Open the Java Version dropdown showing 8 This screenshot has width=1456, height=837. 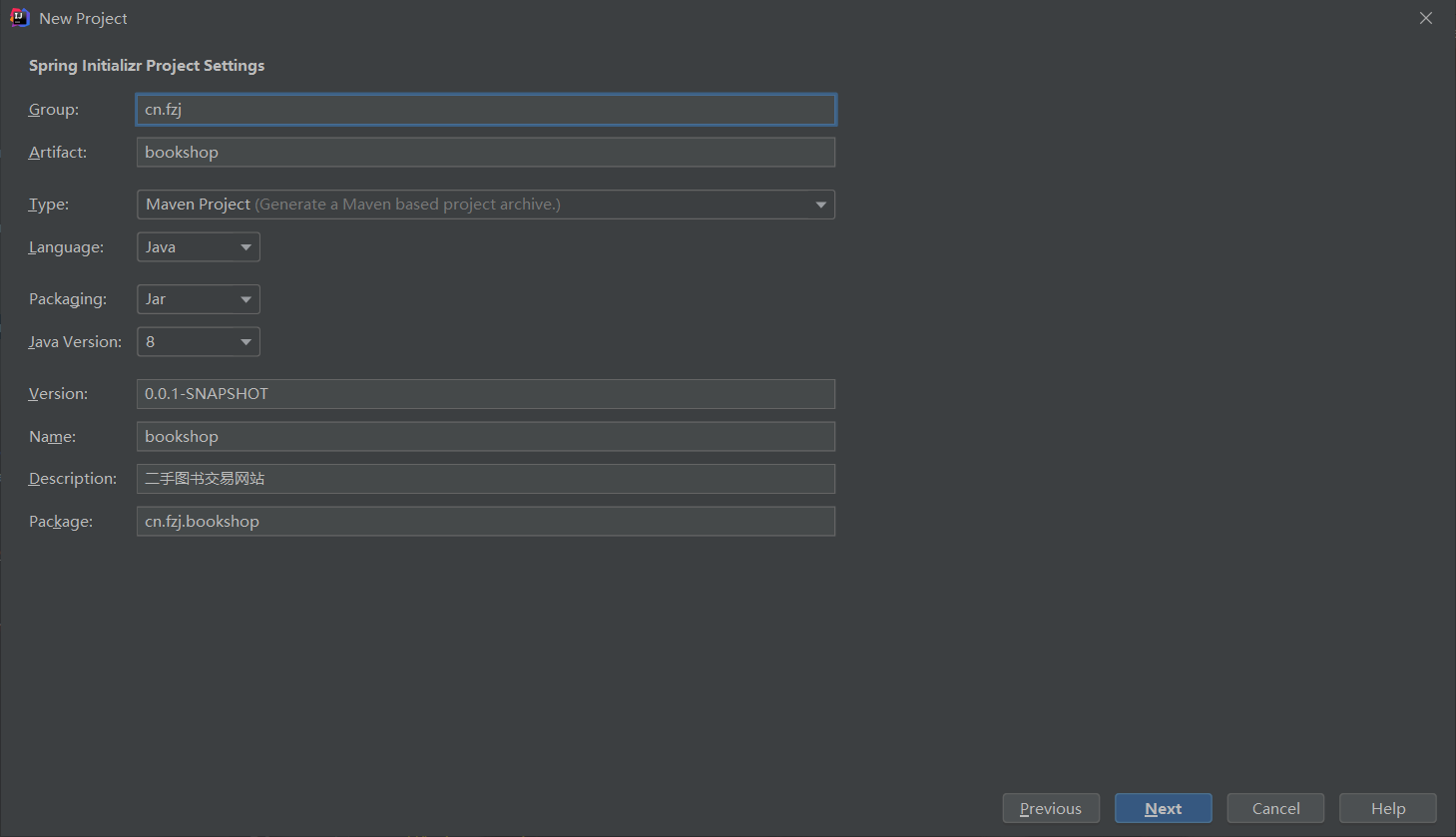(x=199, y=342)
